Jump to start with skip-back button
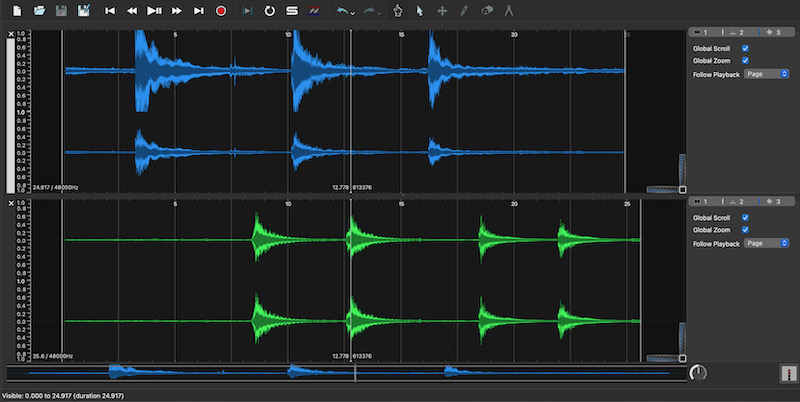The image size is (800, 402). pyautogui.click(x=110, y=10)
